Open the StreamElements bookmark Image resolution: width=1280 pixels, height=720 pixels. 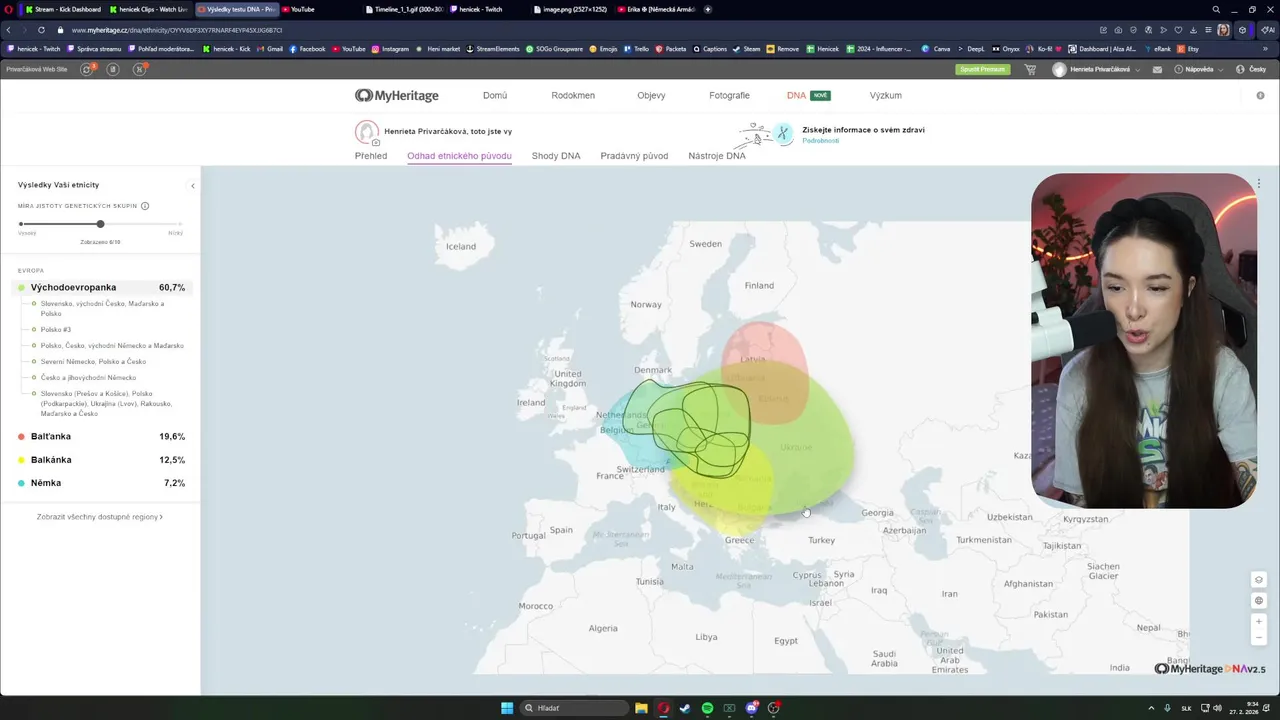pos(494,49)
